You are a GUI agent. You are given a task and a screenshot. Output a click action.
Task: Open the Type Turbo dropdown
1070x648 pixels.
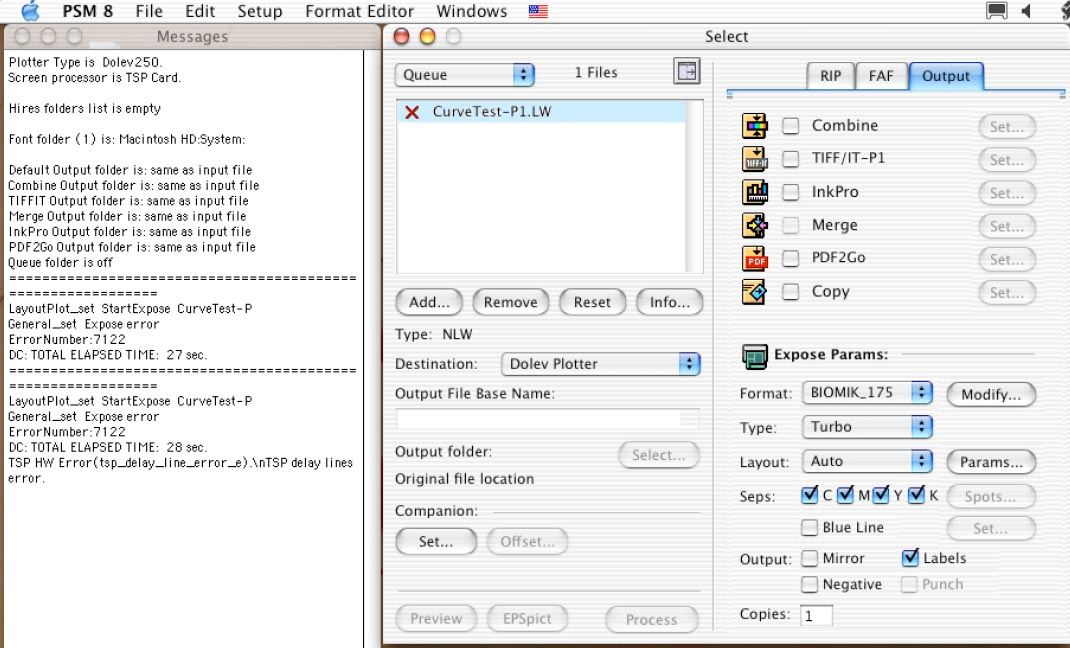tap(867, 427)
